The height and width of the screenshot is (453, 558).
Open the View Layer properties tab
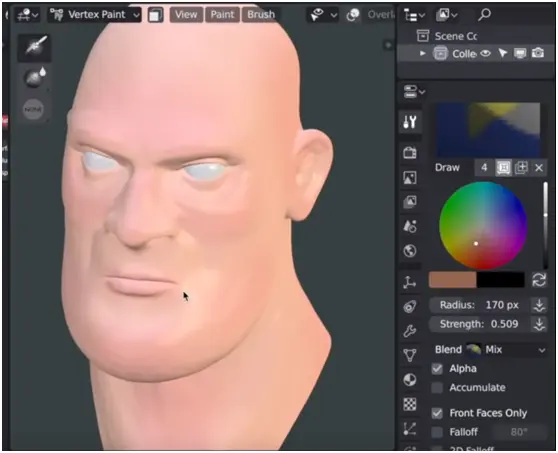[410, 202]
